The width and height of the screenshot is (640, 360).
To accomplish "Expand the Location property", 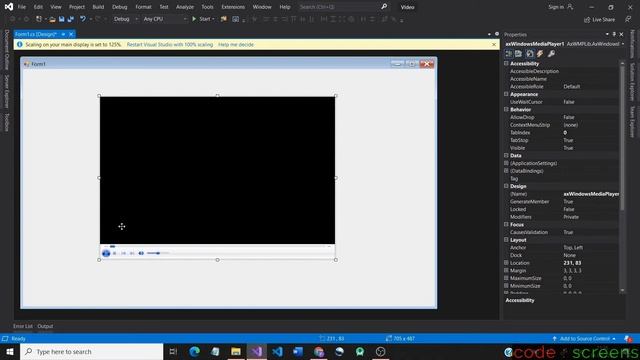I will pyautogui.click(x=506, y=263).
